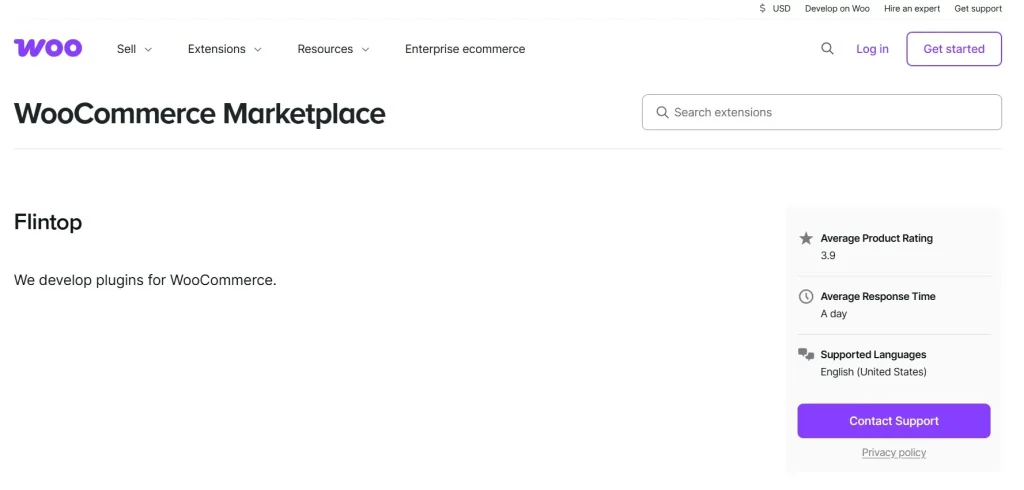
Task: Focus the Search extensions input field
Action: [830, 112]
